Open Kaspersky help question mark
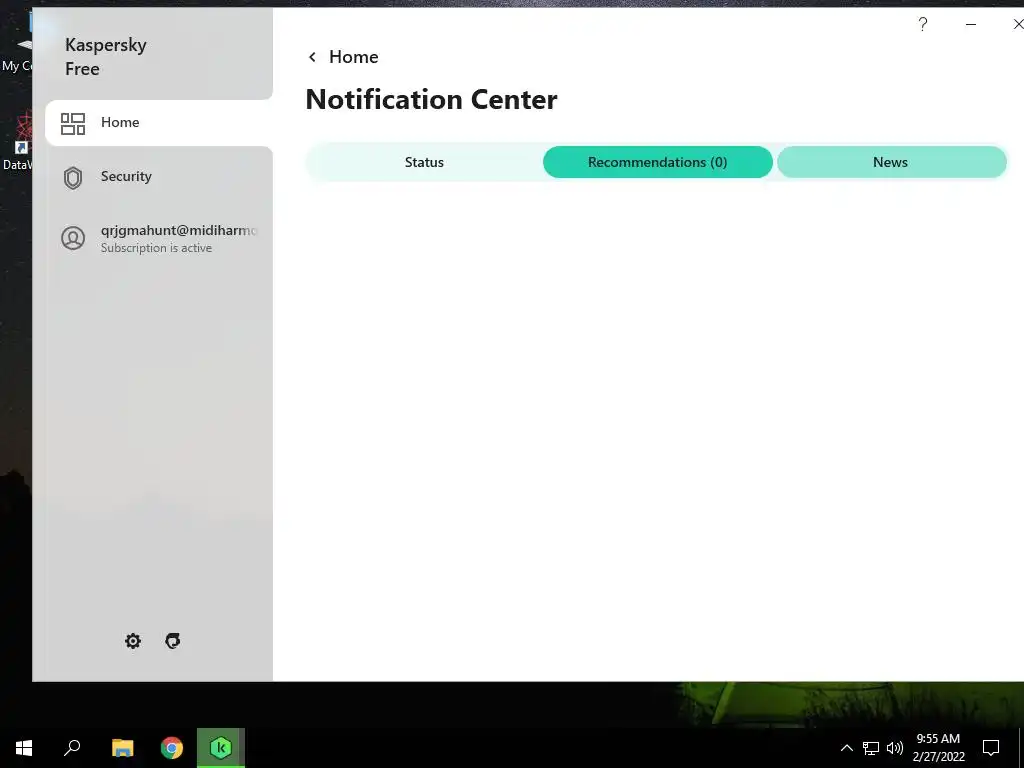 click(x=923, y=25)
